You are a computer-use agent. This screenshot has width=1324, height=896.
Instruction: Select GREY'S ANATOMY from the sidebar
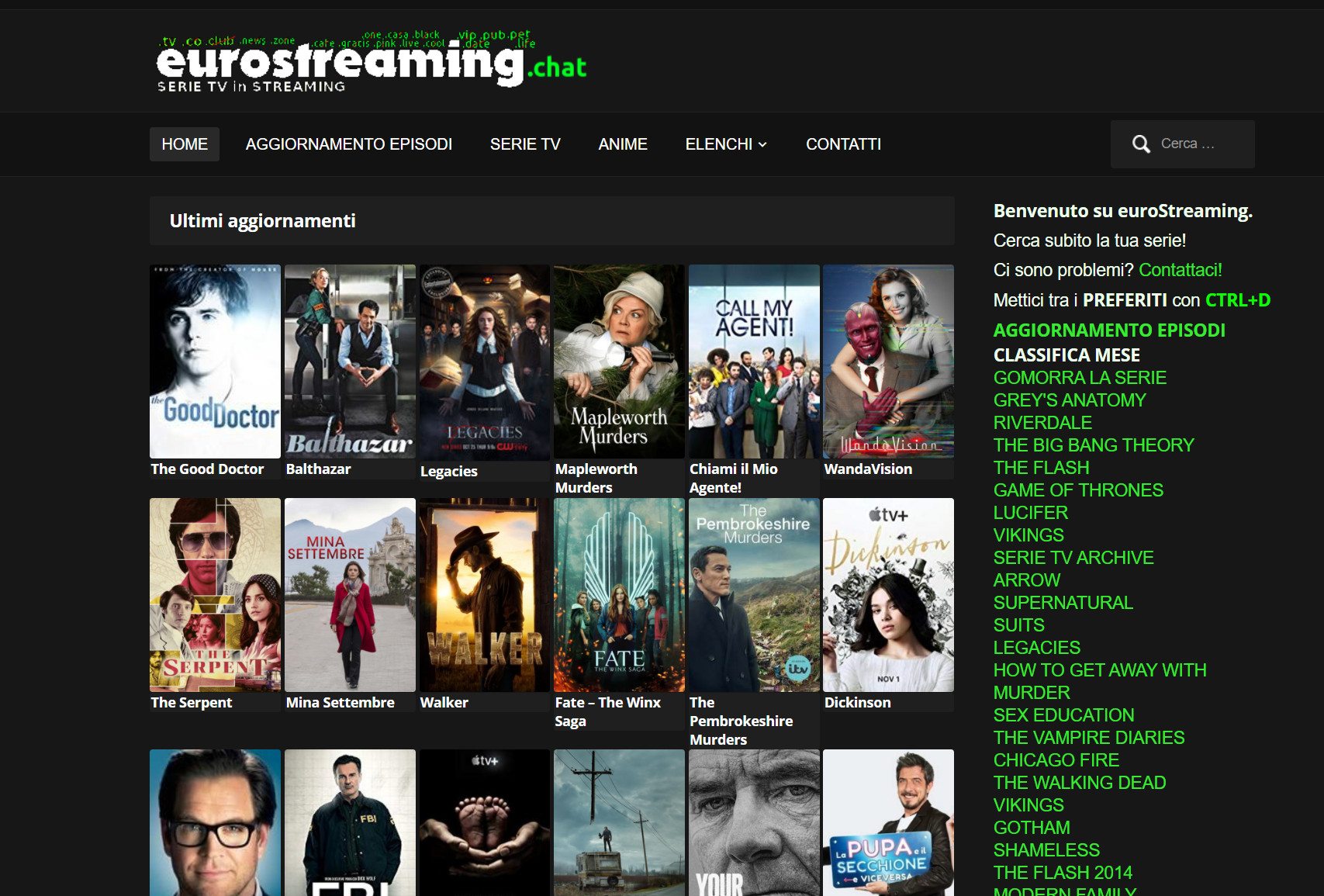point(1069,400)
